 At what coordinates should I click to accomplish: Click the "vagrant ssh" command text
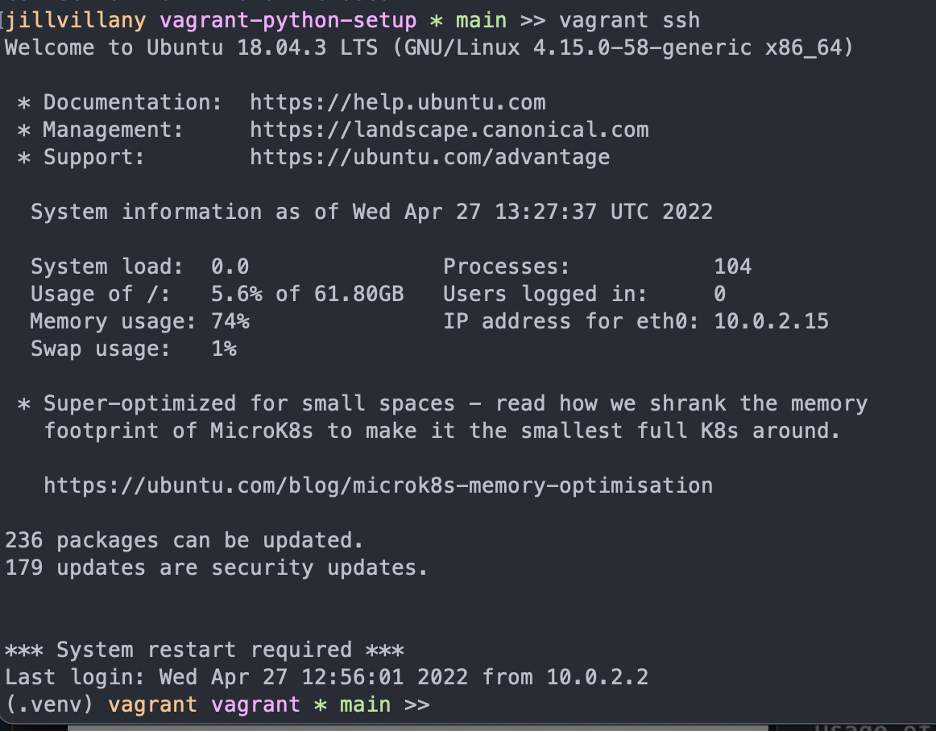[629, 20]
